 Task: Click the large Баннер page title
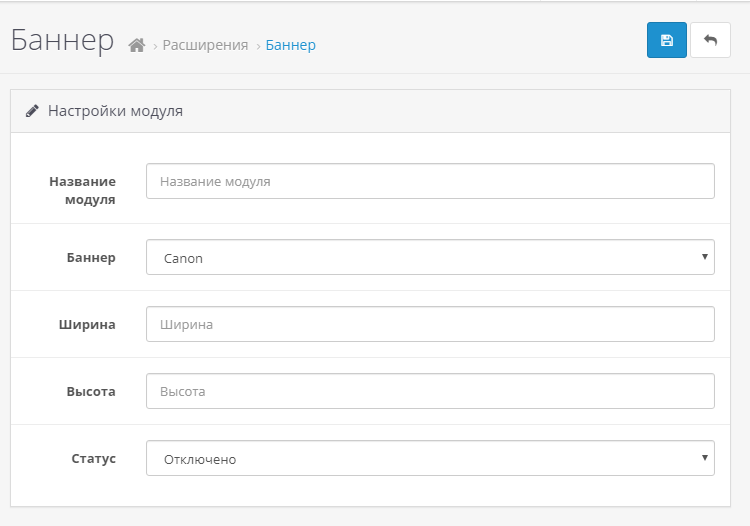point(62,40)
